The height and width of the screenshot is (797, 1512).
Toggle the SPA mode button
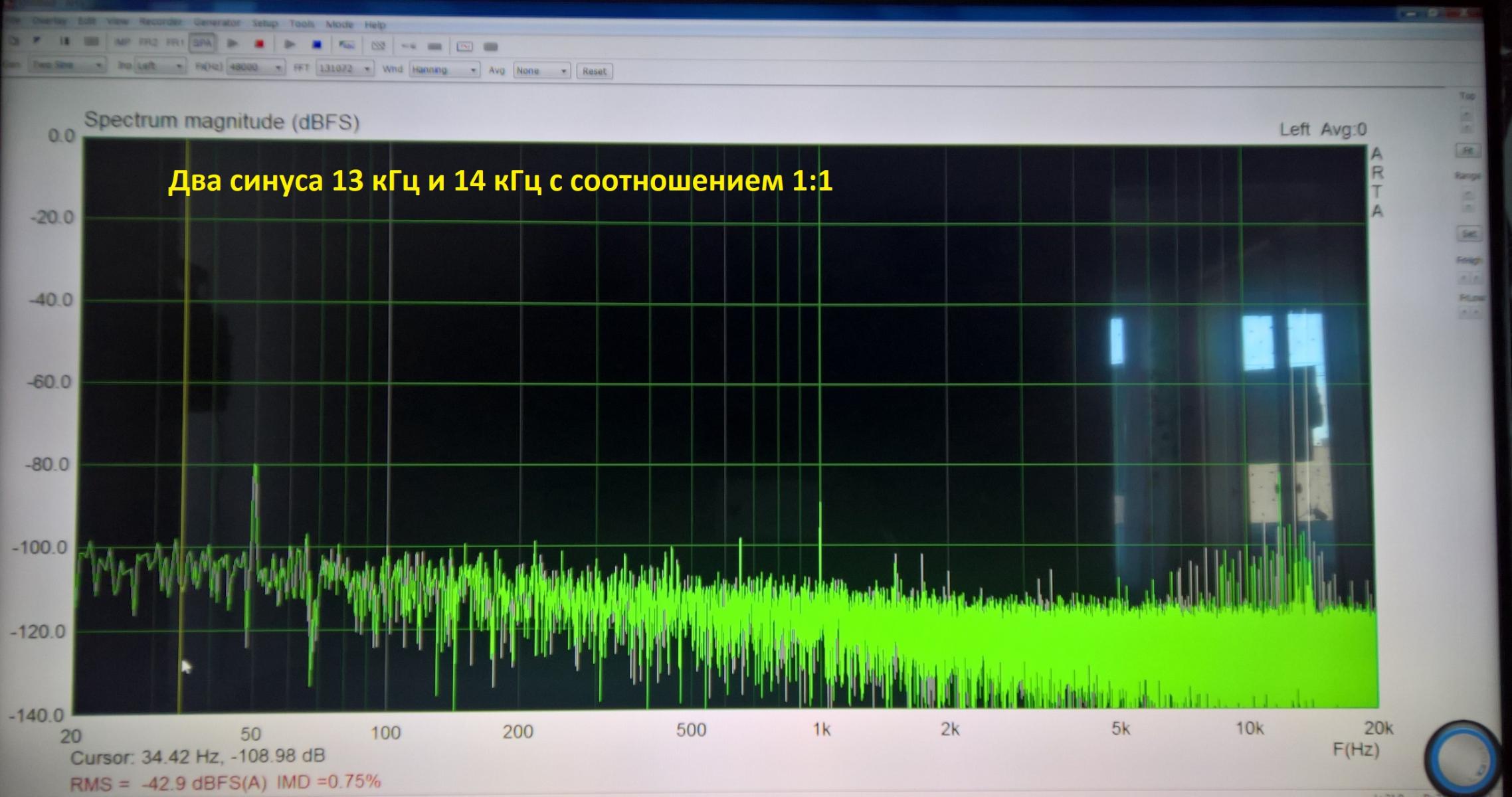pos(202,43)
